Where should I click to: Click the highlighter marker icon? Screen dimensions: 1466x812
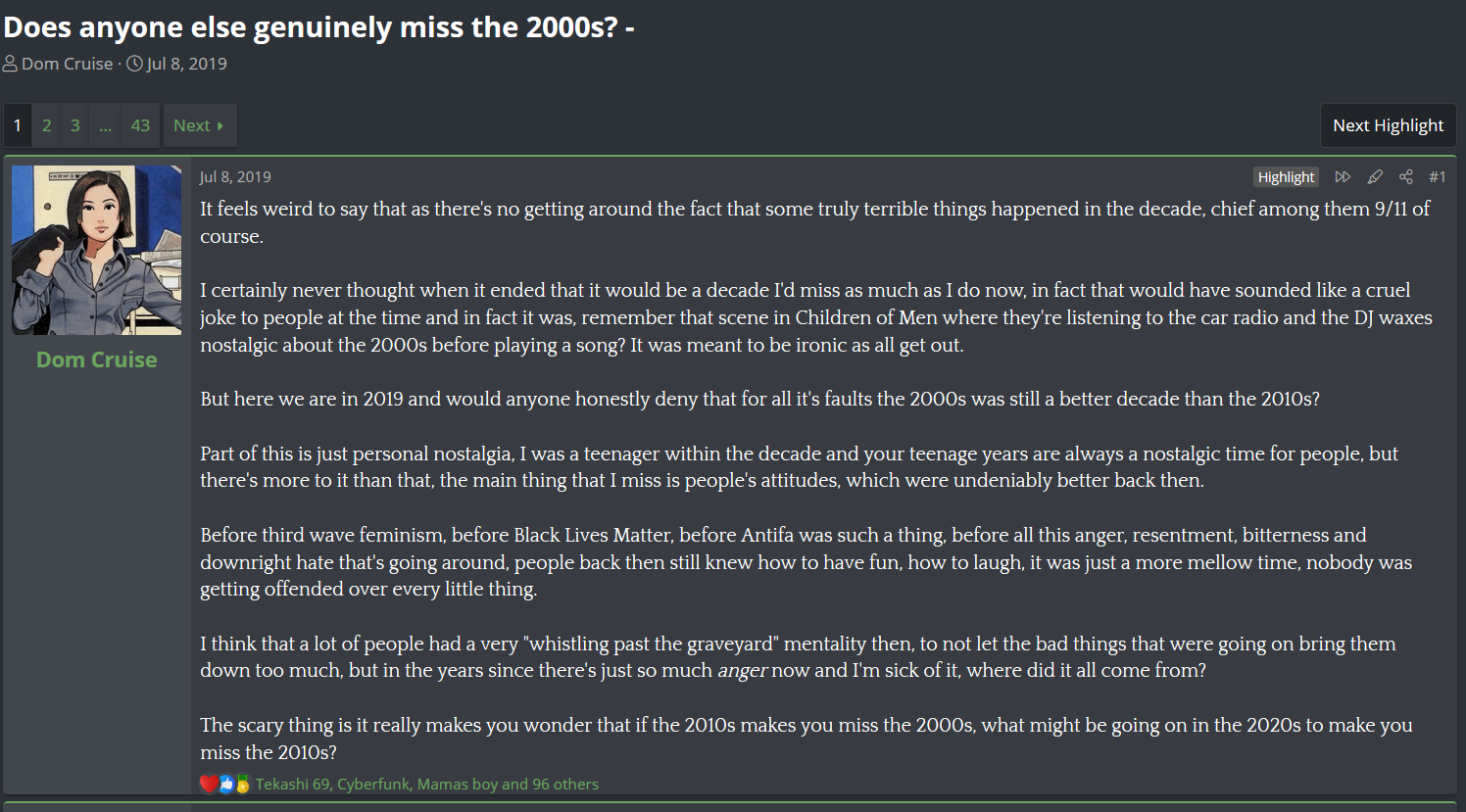tap(1375, 176)
